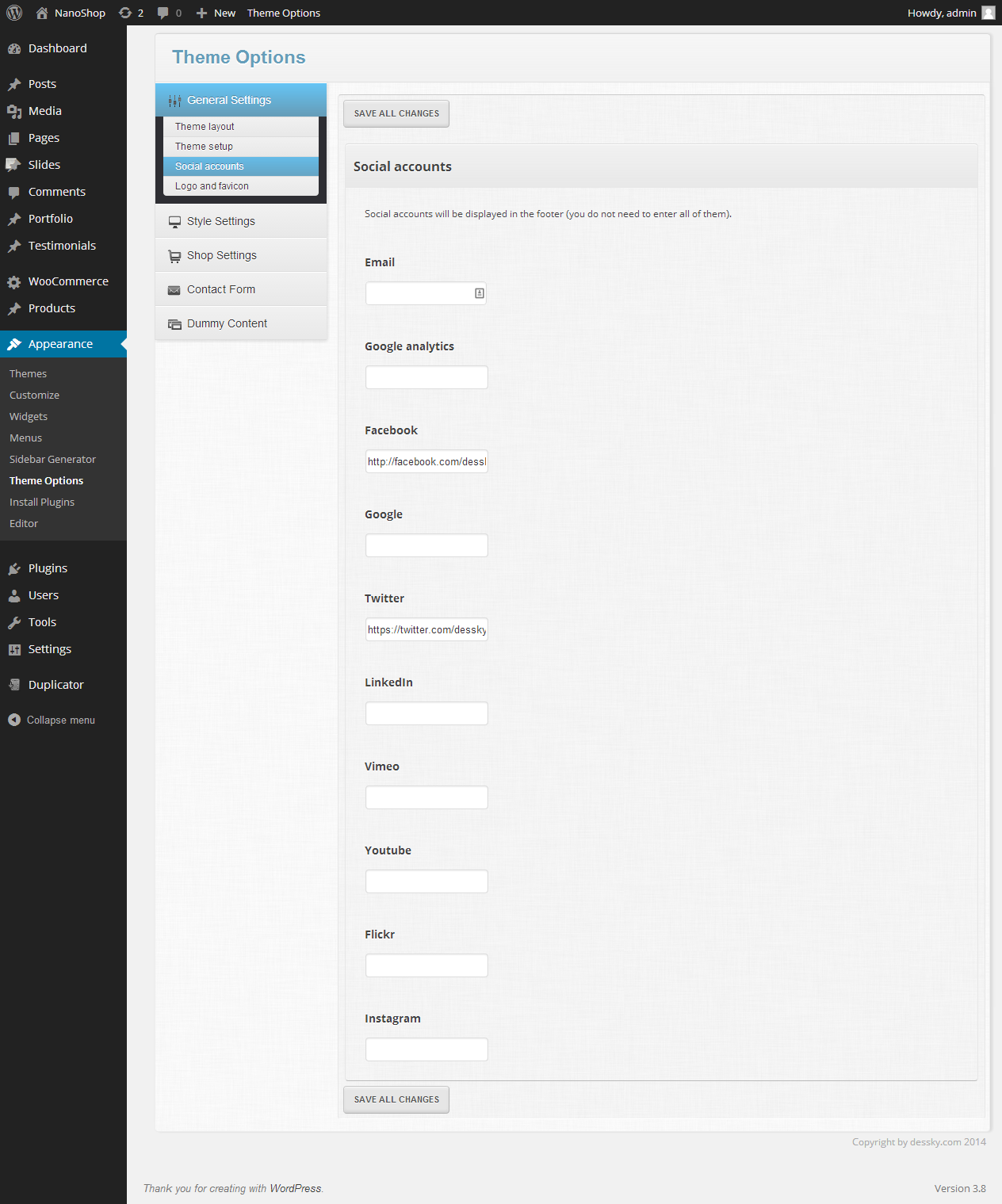Open the Plugins menu item

tap(48, 568)
